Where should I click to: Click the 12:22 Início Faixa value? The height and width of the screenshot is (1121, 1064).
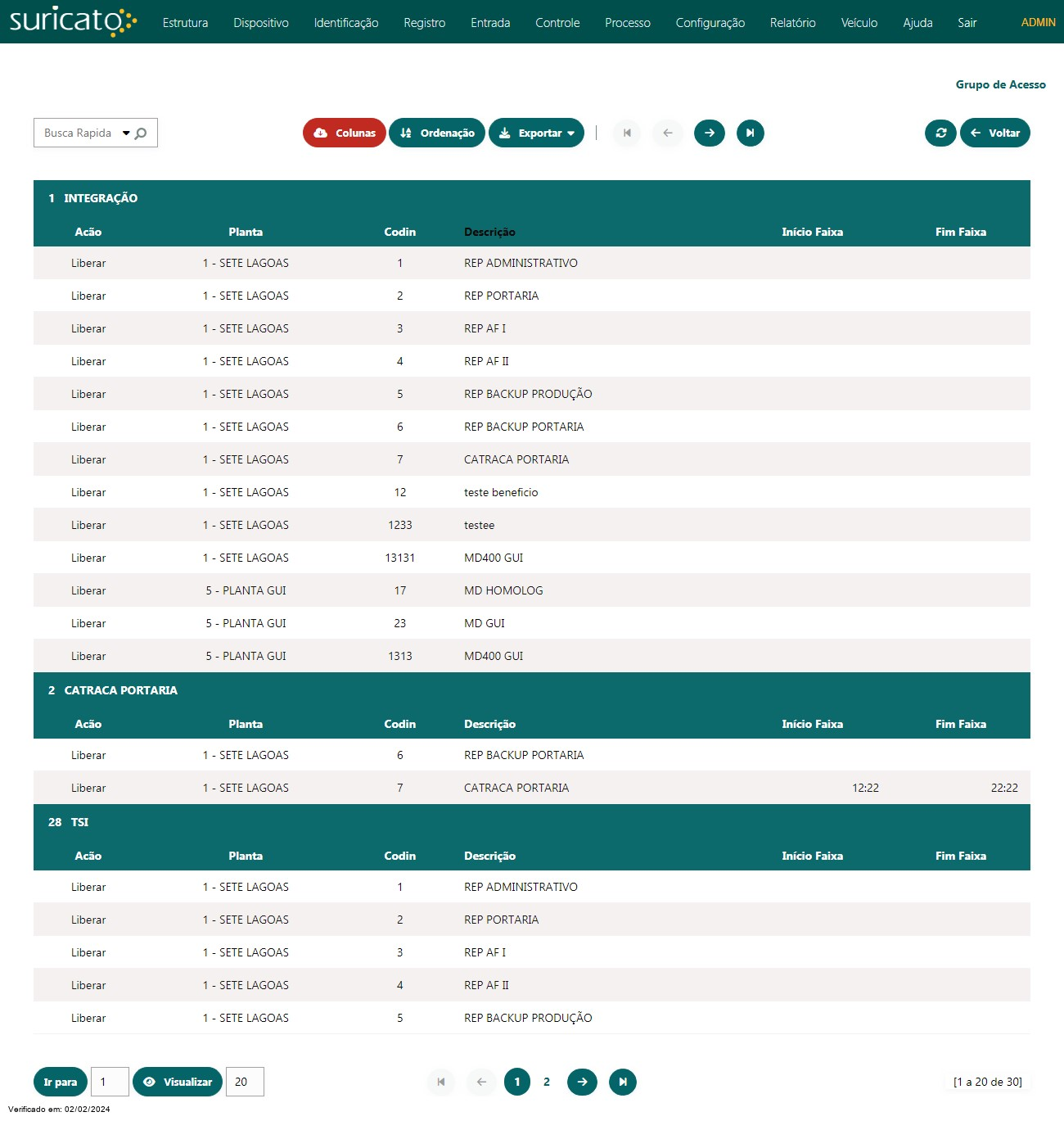coord(865,788)
